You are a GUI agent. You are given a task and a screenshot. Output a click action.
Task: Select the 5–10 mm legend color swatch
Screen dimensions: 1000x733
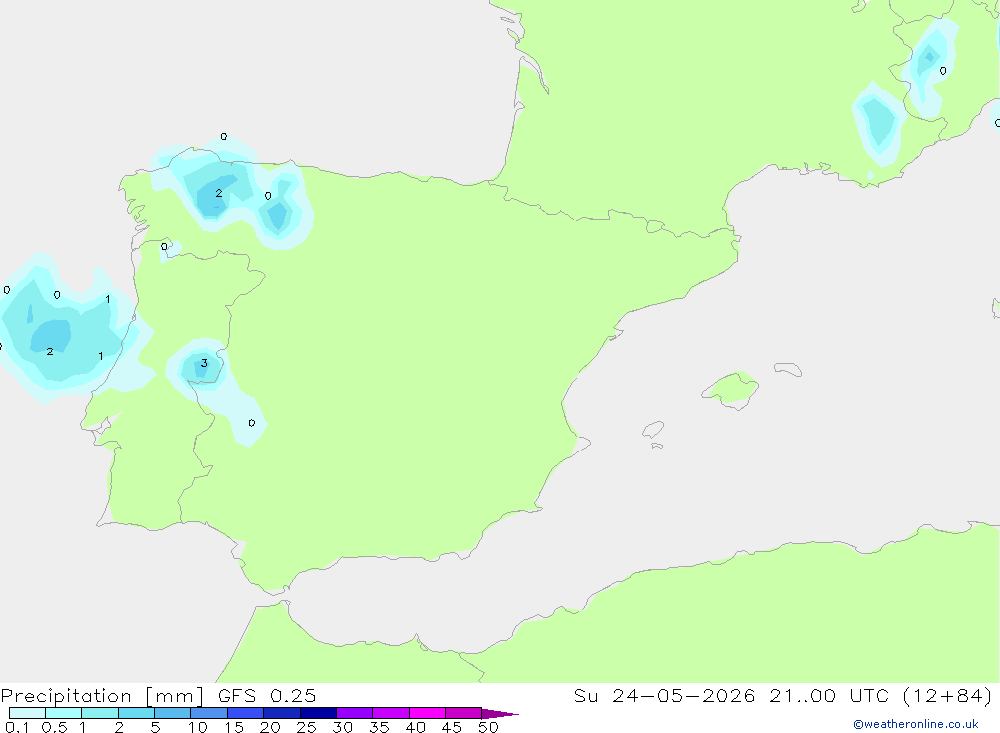172,713
